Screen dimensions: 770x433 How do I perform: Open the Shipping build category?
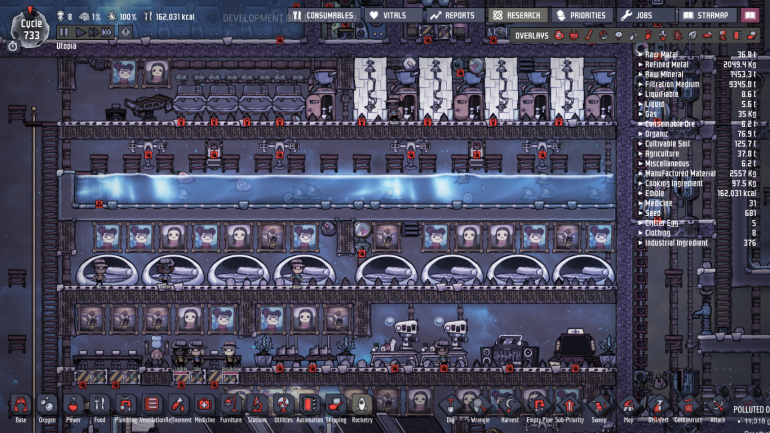336,406
